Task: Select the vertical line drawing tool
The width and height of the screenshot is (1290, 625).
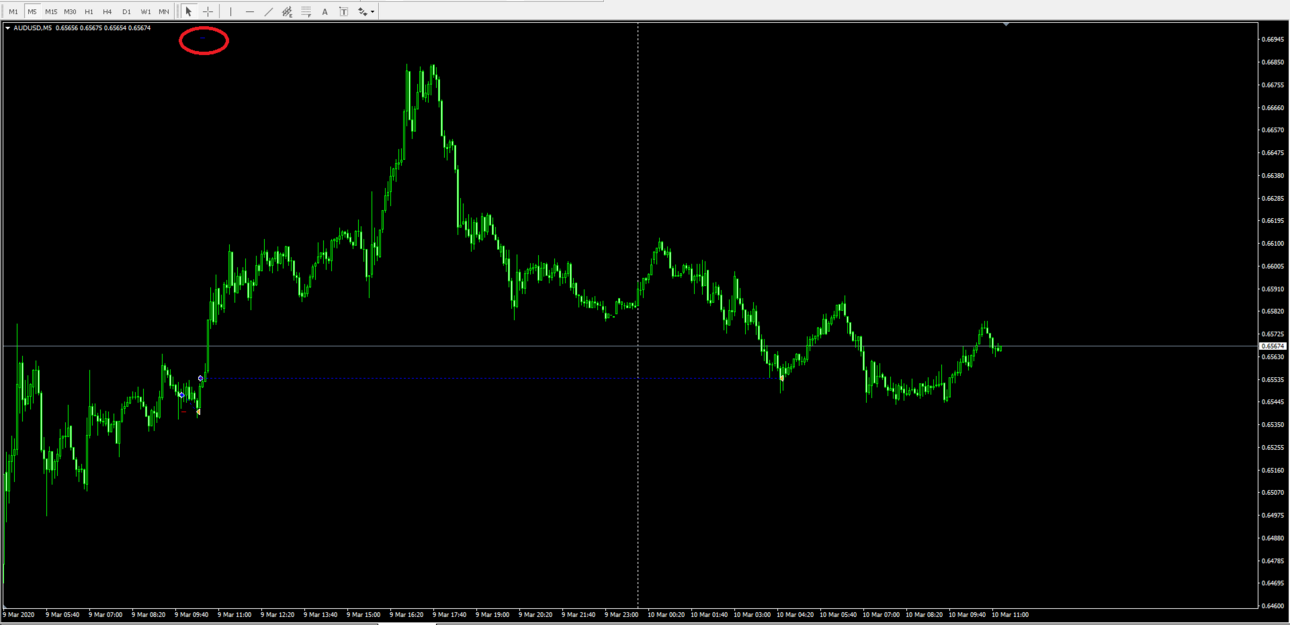Action: point(231,12)
